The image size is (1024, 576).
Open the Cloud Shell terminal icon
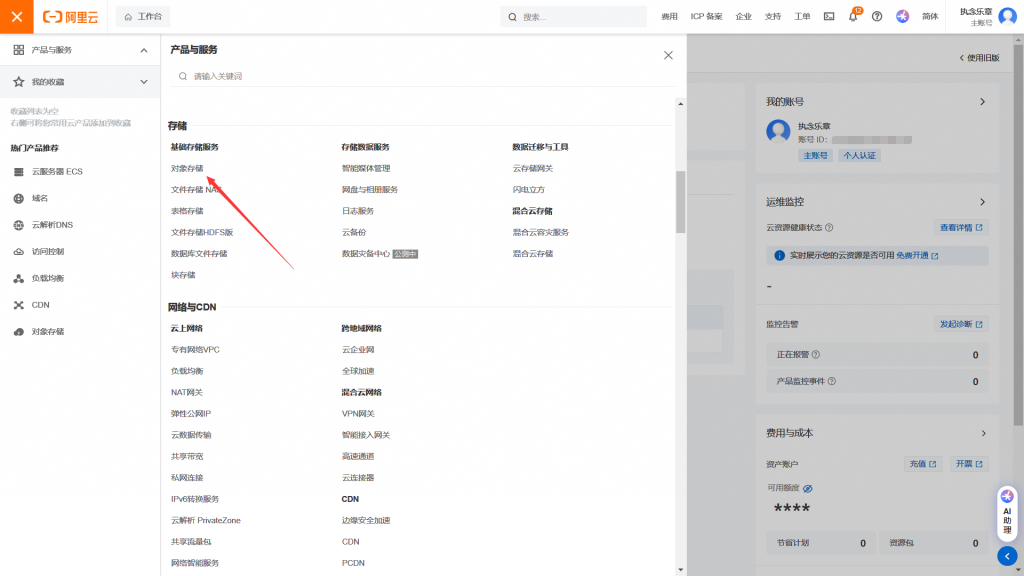[829, 17]
